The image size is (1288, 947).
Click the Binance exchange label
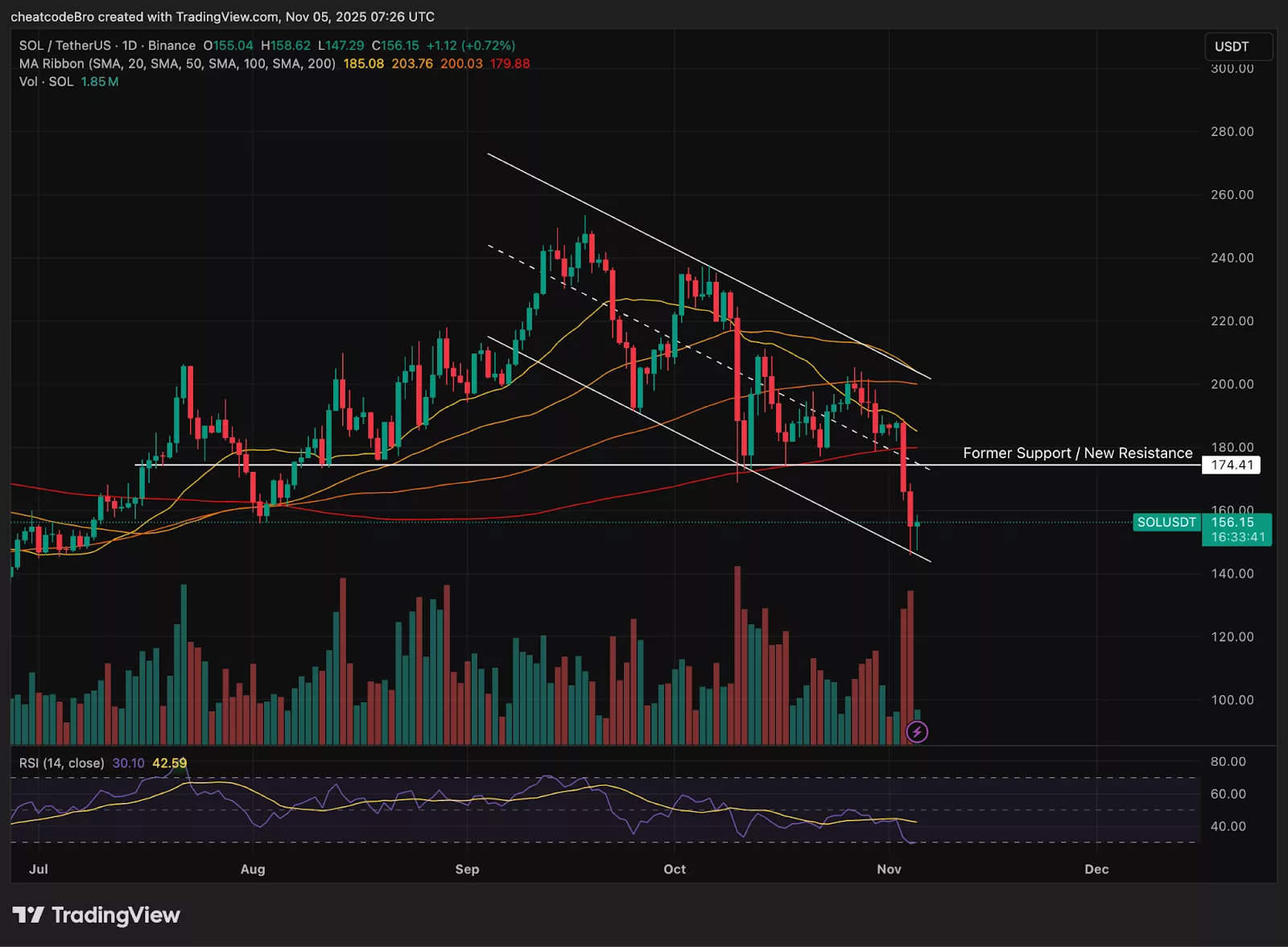pyautogui.click(x=173, y=46)
